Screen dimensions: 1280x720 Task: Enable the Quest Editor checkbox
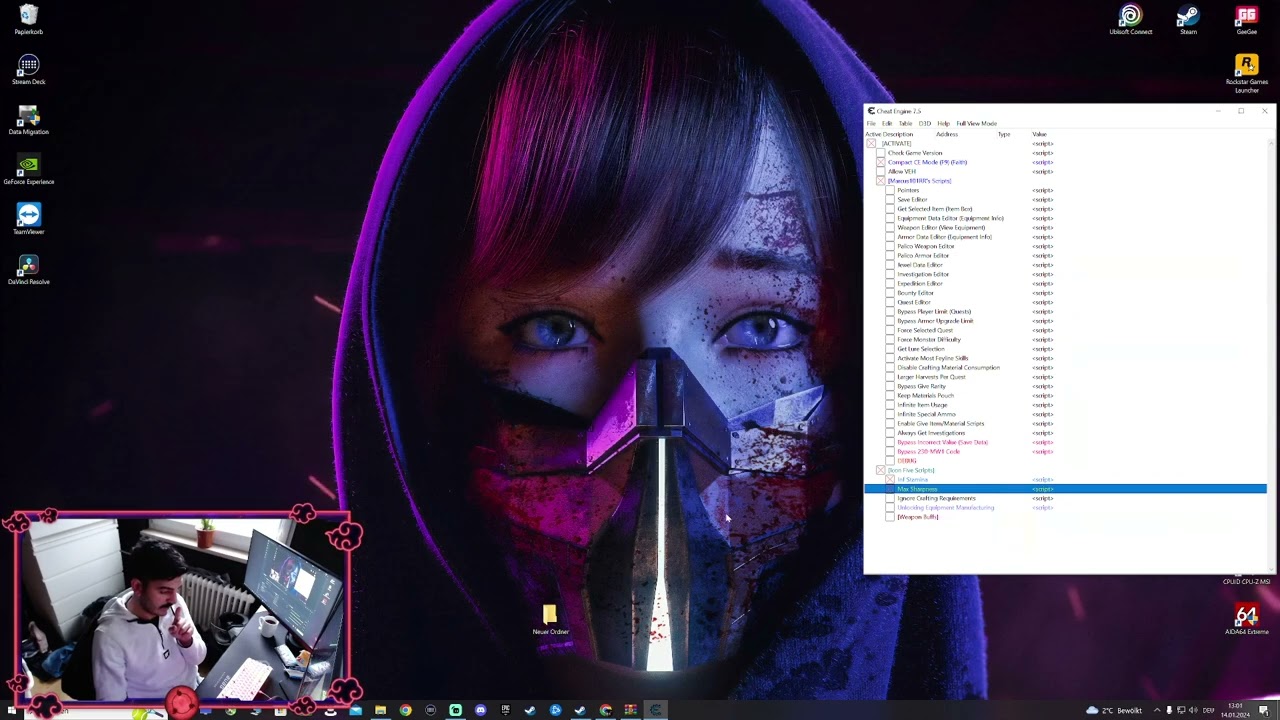pos(890,302)
